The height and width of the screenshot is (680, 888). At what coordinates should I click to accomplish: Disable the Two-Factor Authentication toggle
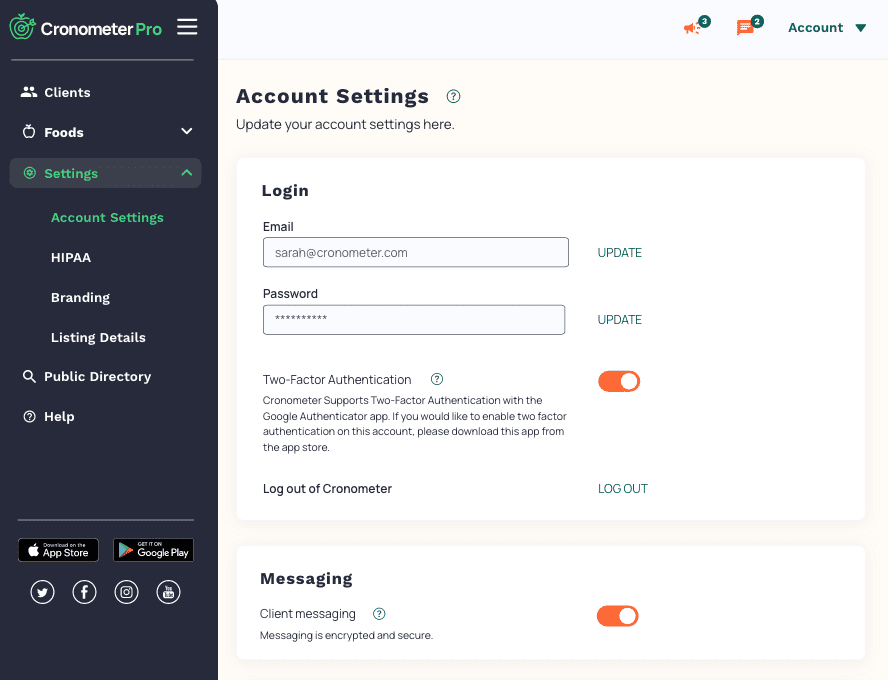tap(619, 381)
